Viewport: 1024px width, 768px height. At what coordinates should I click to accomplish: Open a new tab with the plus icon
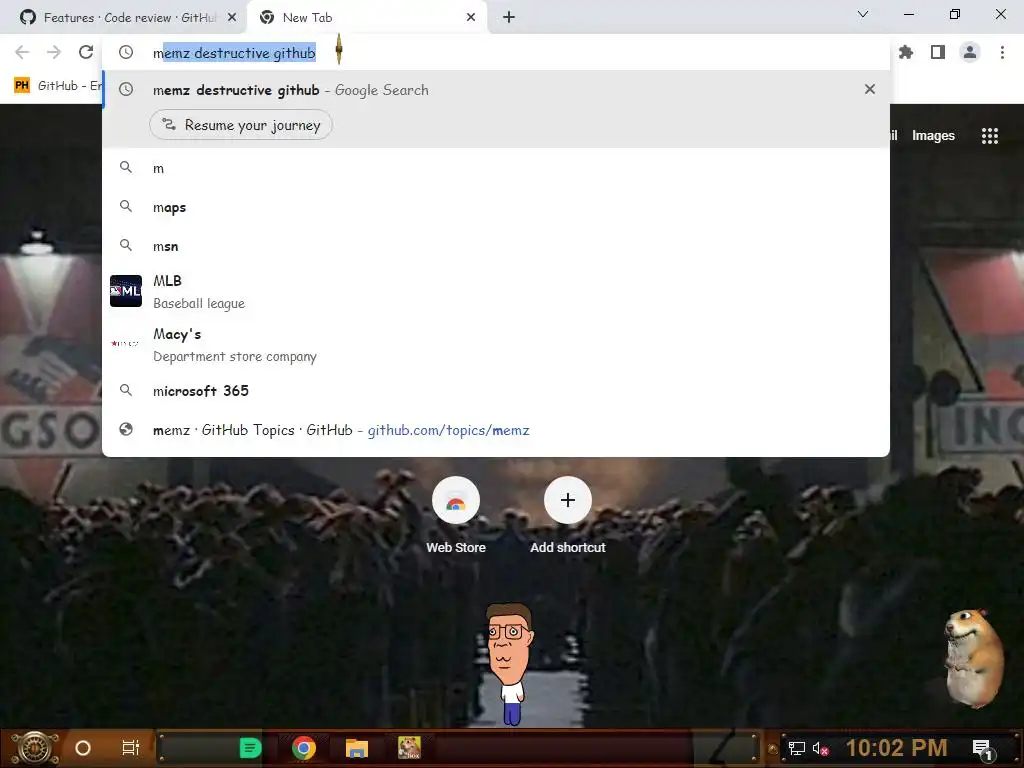509,18
